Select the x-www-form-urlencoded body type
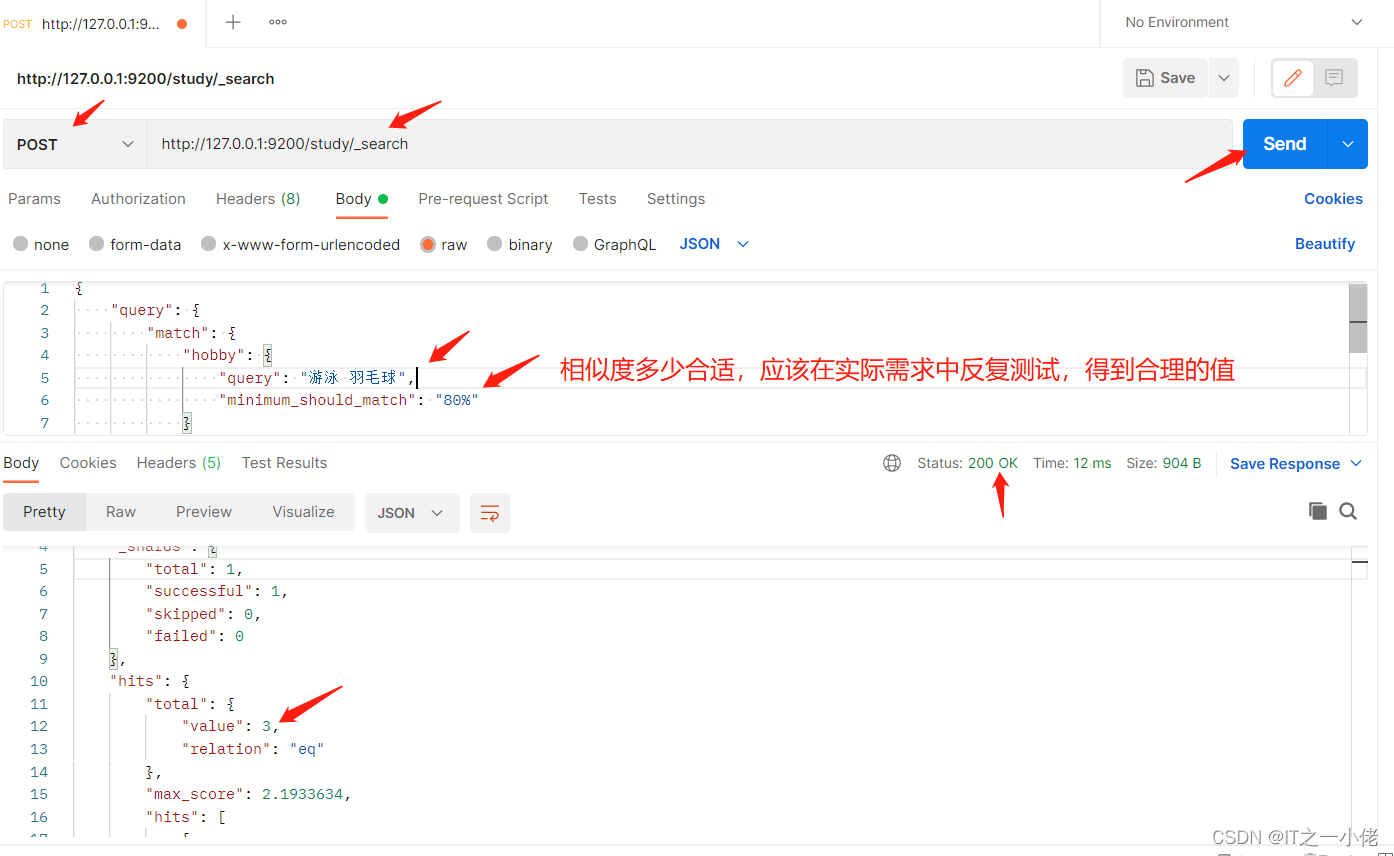This screenshot has width=1394, height=856. click(300, 244)
